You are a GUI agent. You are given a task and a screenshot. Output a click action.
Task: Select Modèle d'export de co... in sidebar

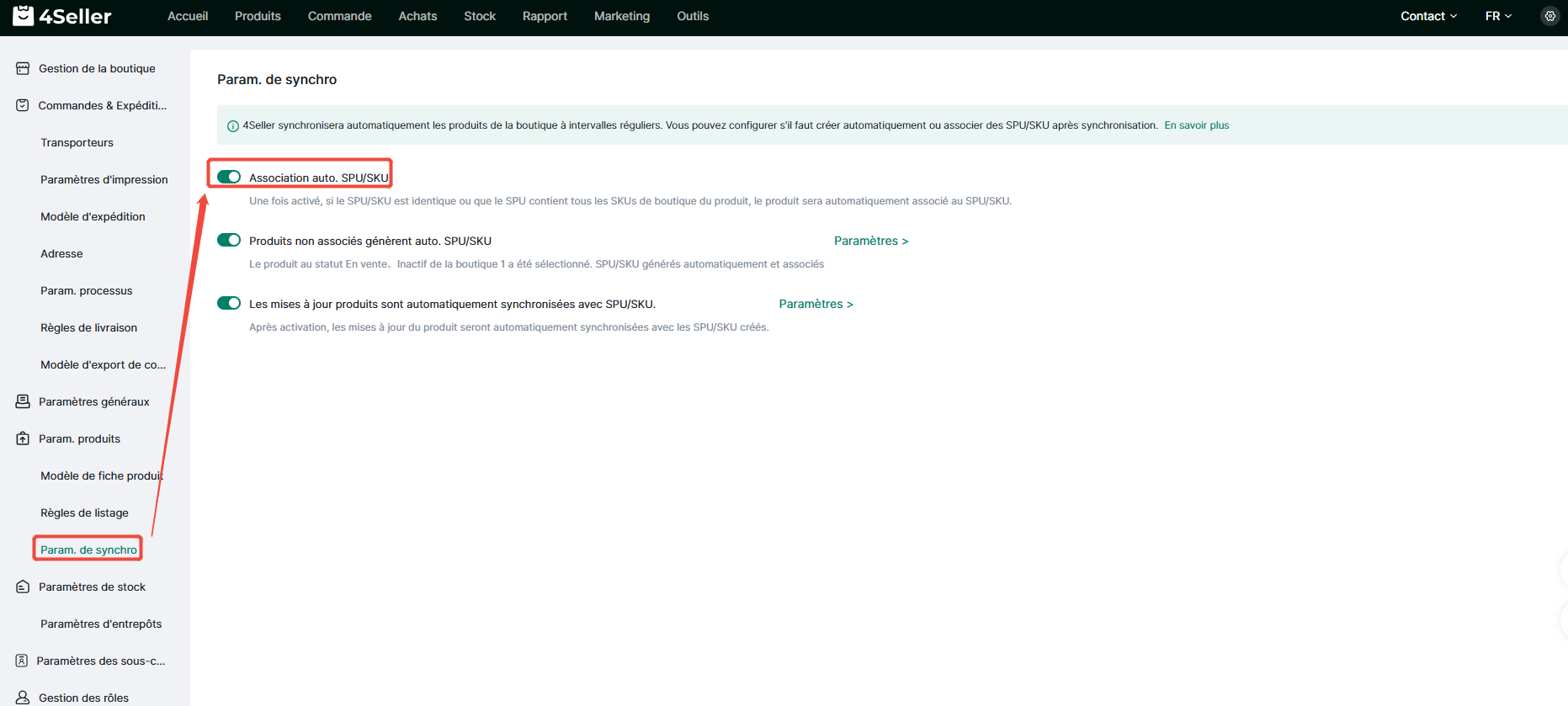(x=103, y=364)
